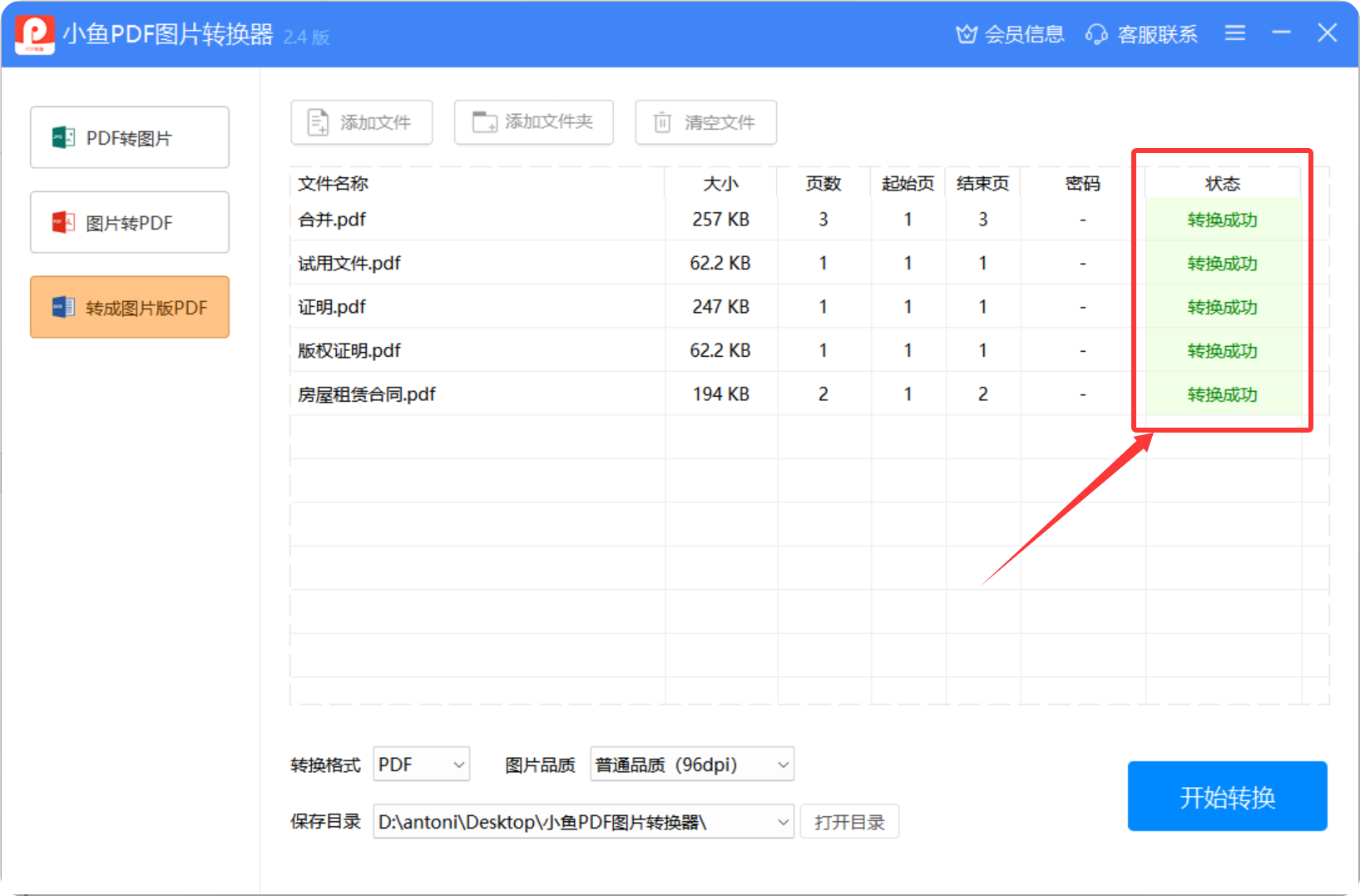Click the customer service headset icon

point(1096,34)
